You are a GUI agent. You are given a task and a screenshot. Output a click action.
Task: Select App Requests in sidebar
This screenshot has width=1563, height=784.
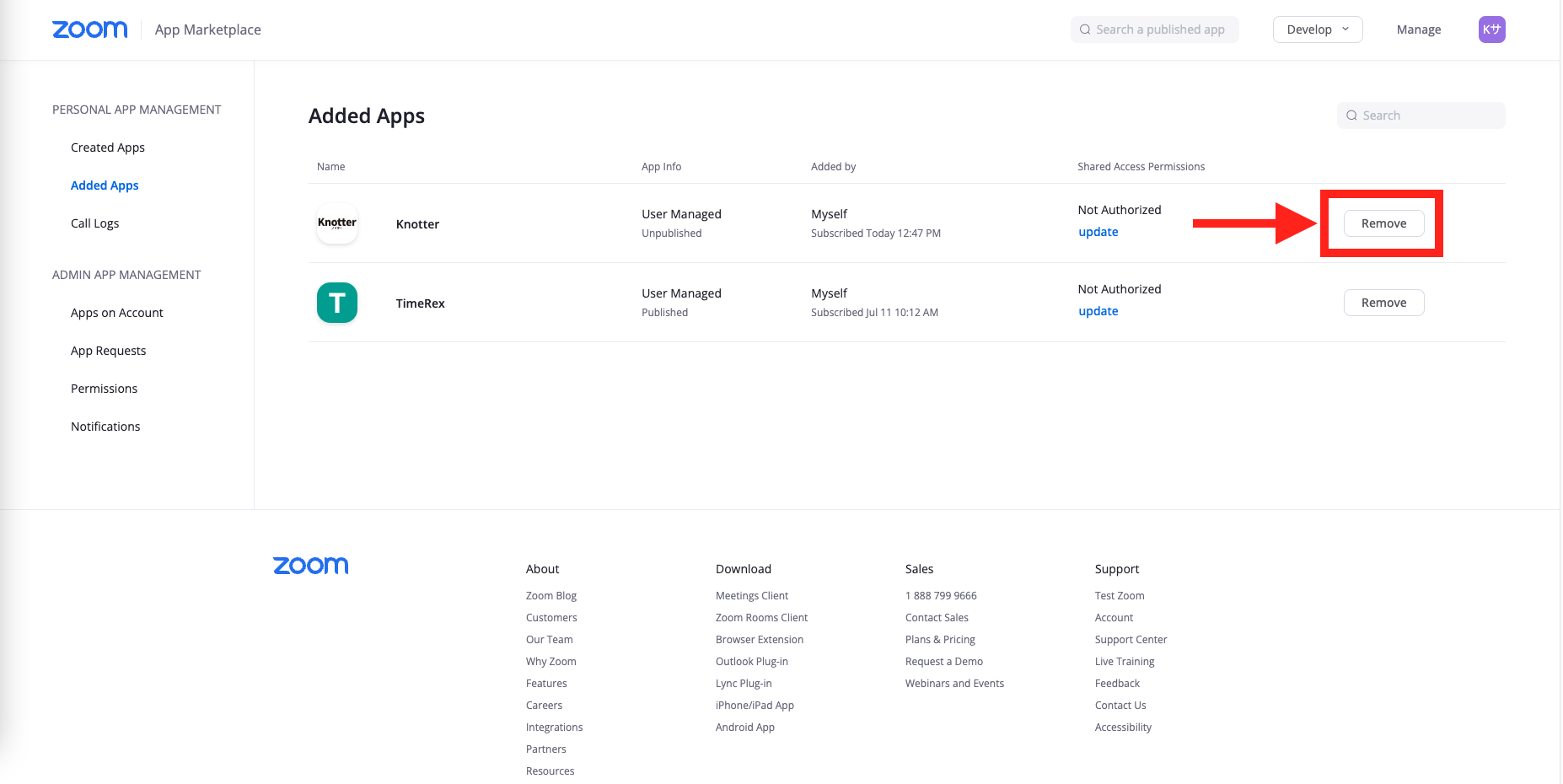coord(108,351)
